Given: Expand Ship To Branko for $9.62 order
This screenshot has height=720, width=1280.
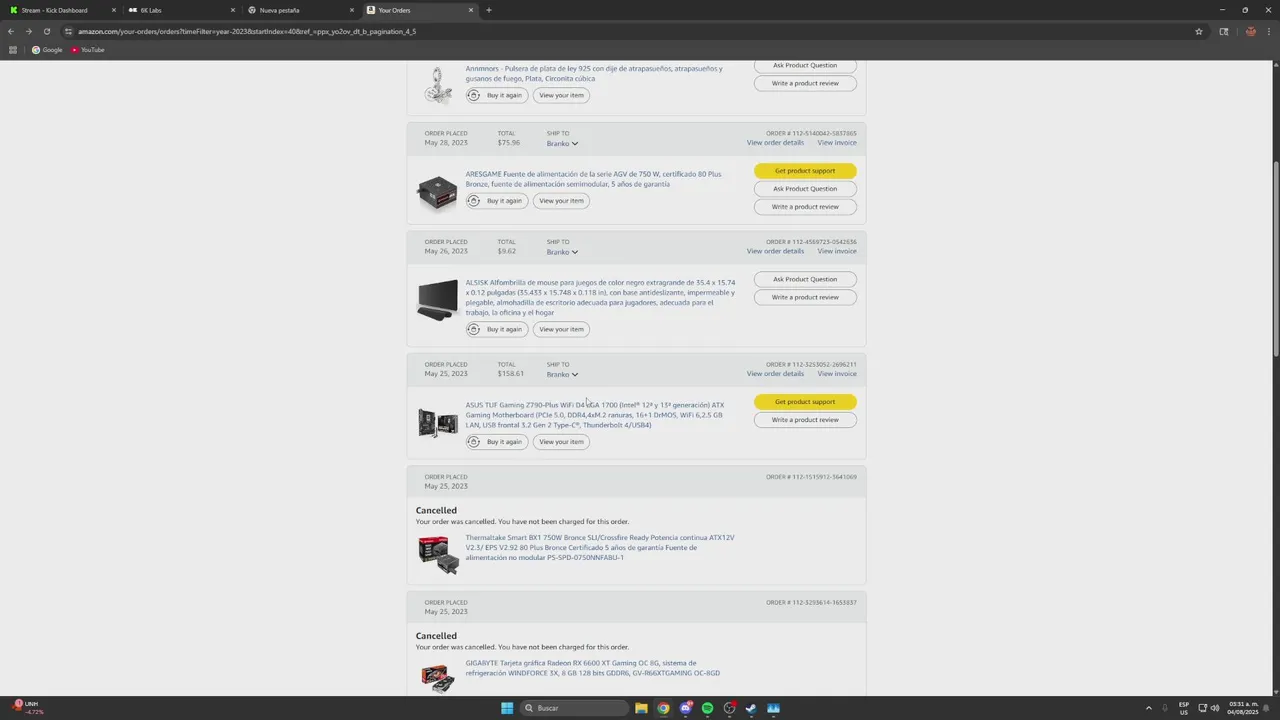Looking at the screenshot, I should [562, 252].
